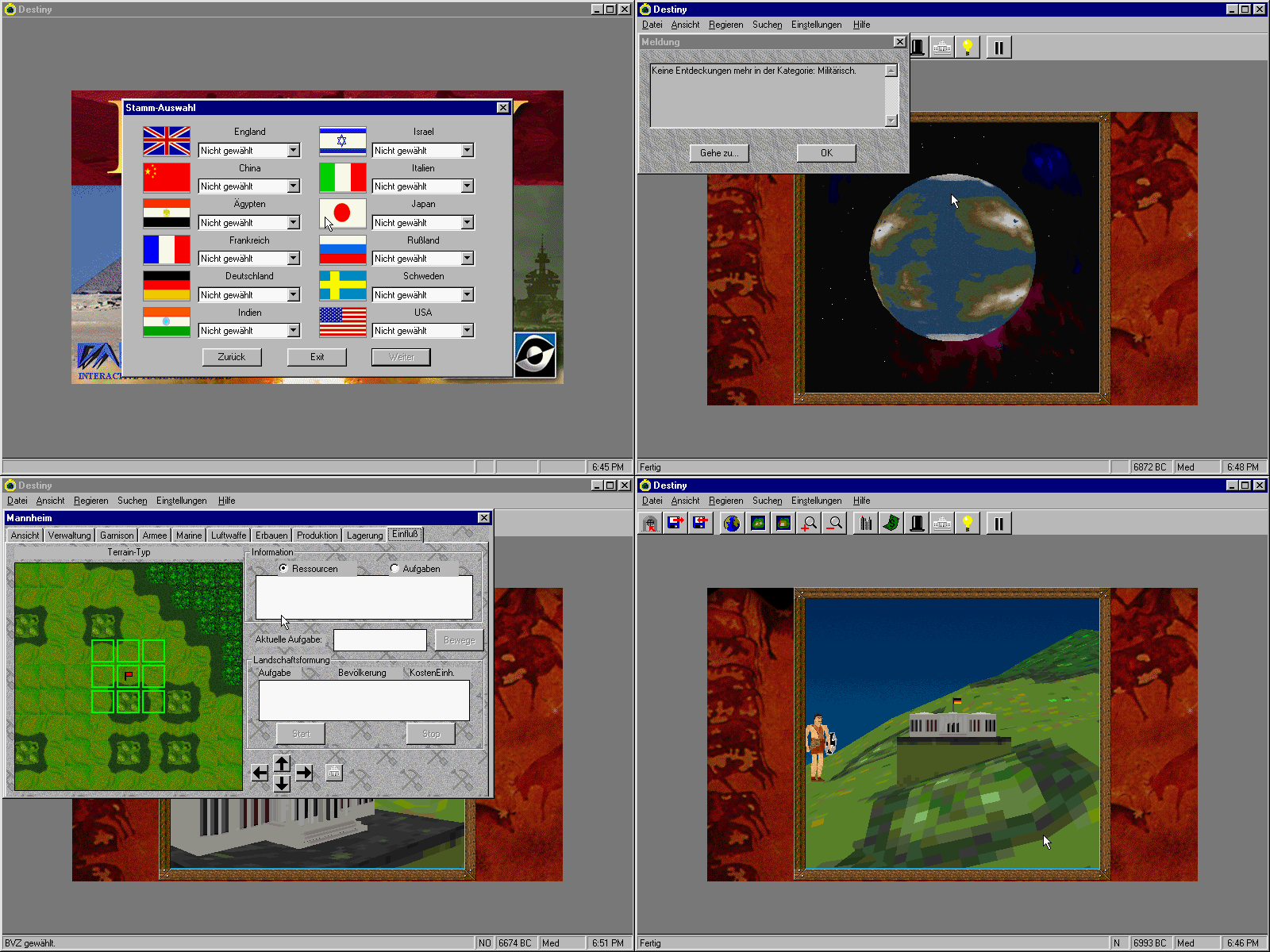Click the Gehe zu... button

[719, 153]
